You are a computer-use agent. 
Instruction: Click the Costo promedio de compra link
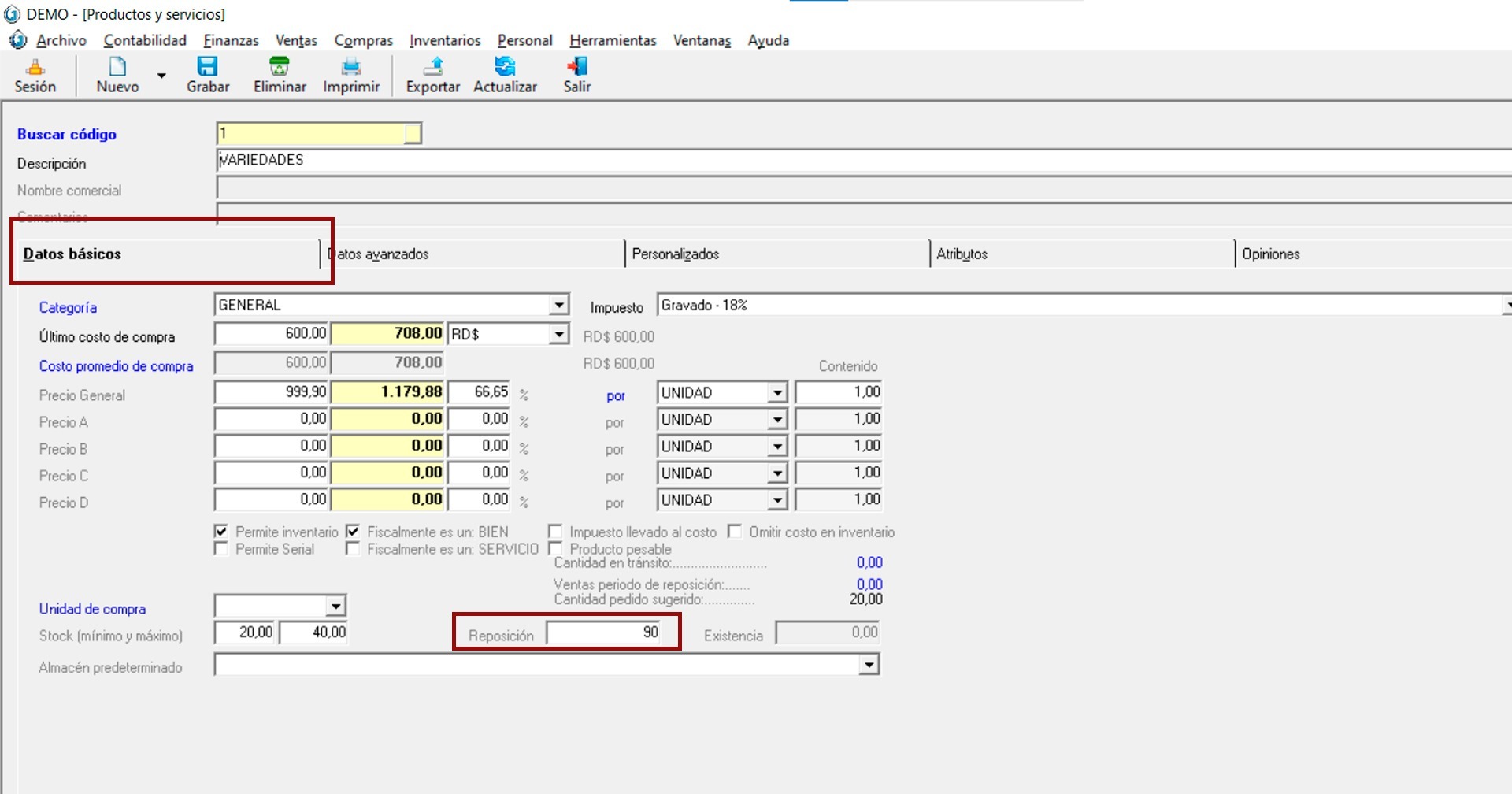pos(116,366)
